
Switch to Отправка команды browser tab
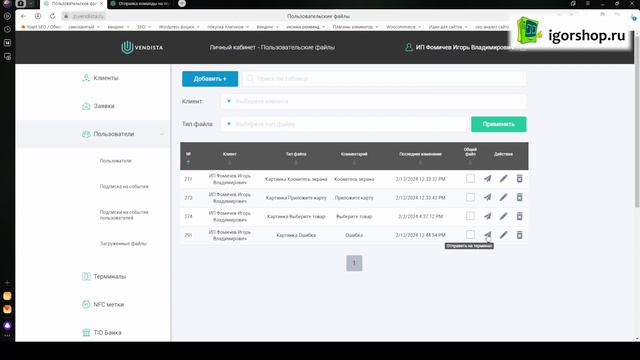point(141,4)
